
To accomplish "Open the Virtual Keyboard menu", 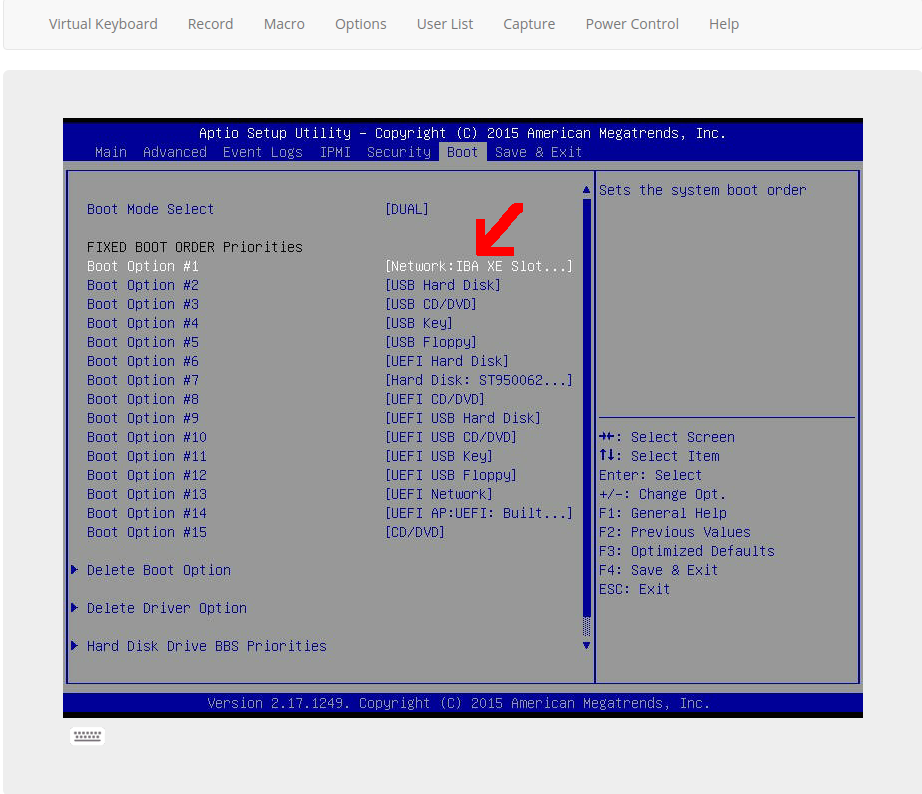I will (103, 24).
